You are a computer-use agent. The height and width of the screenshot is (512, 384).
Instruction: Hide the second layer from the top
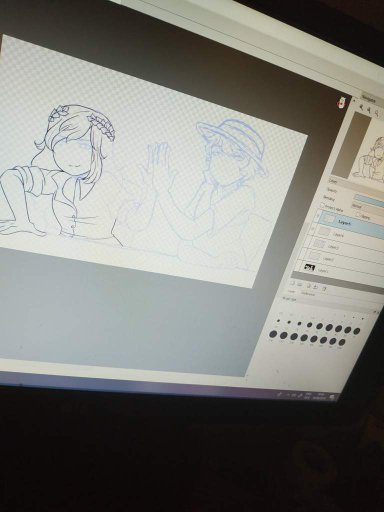point(313,229)
